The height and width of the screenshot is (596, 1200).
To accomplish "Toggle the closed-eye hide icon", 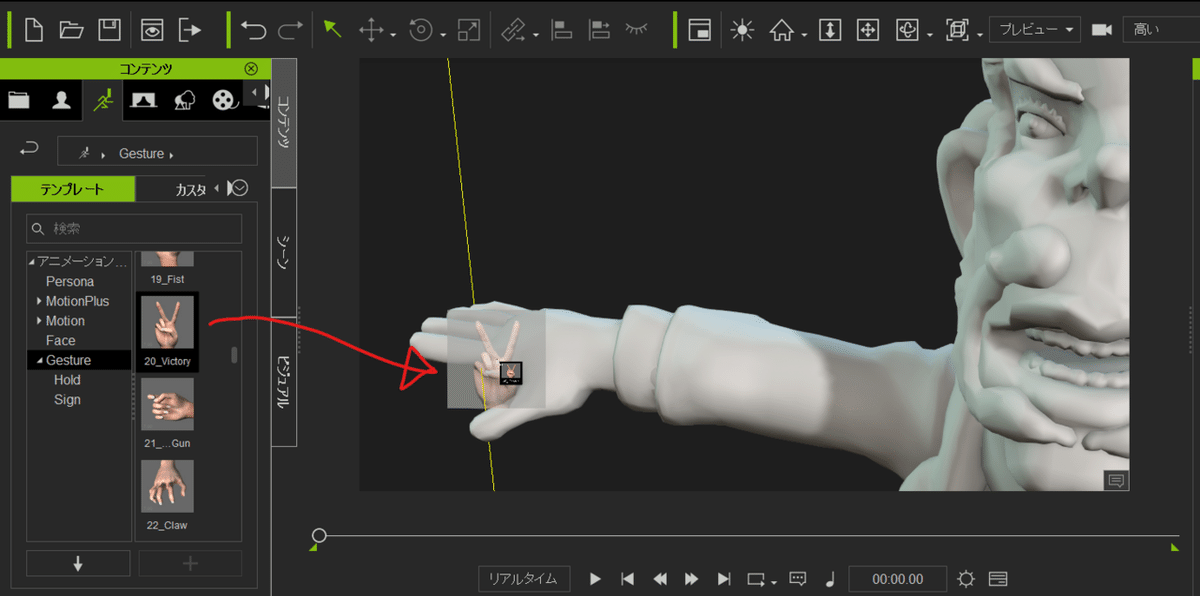I will (x=636, y=30).
